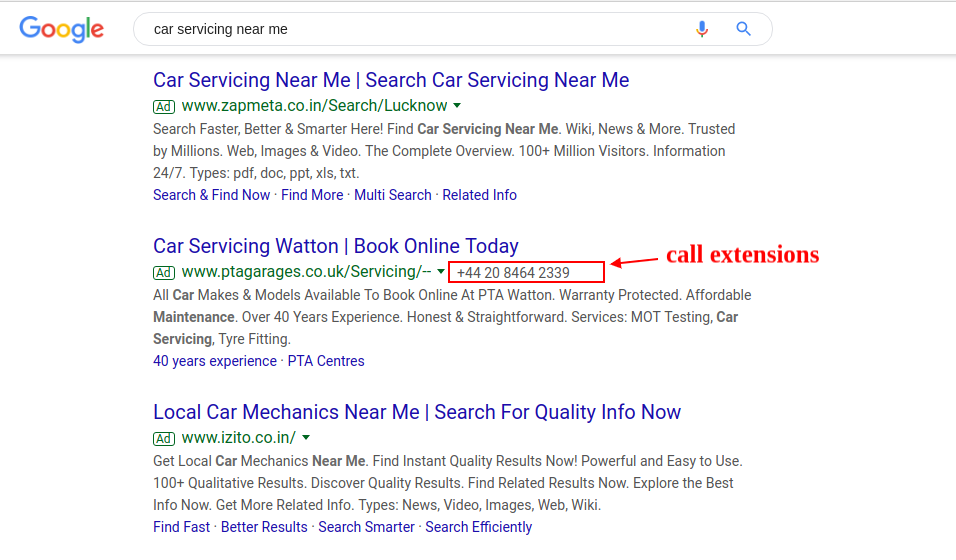Click the 'Find More' sitelink
The width and height of the screenshot is (956, 560).
pos(312,195)
